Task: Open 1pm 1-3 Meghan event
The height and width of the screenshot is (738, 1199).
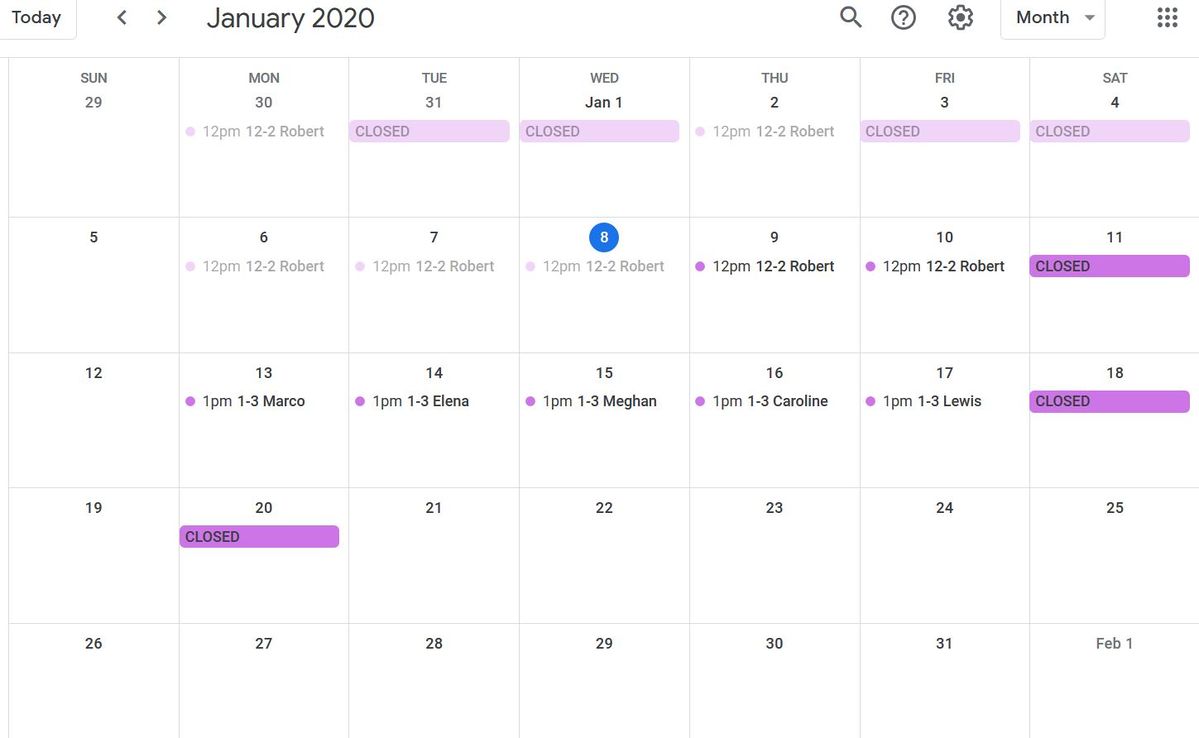Action: 591,402
